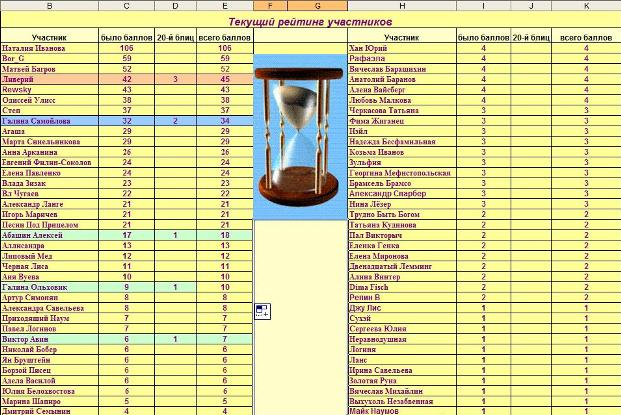Select the cell 'Черная Лиса'
The height and width of the screenshot is (415, 621).
(x=50, y=266)
